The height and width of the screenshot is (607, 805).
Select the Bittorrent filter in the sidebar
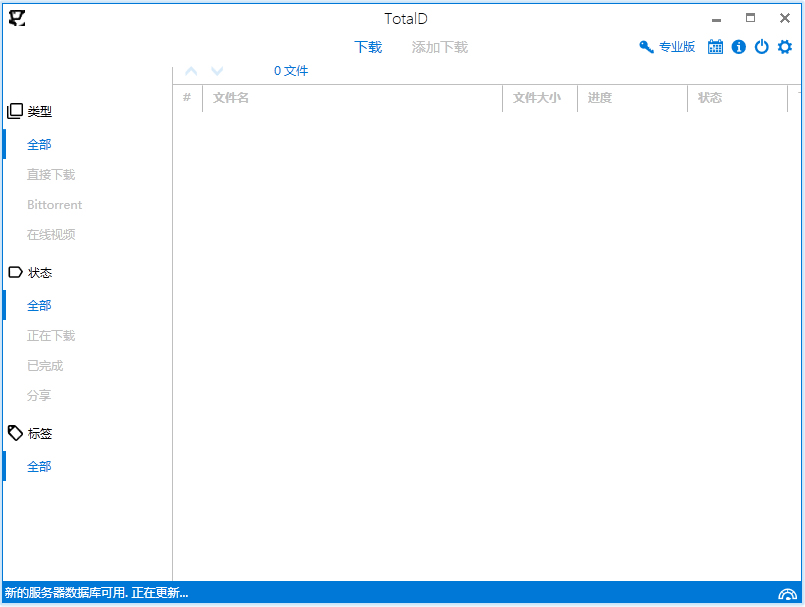(54, 204)
